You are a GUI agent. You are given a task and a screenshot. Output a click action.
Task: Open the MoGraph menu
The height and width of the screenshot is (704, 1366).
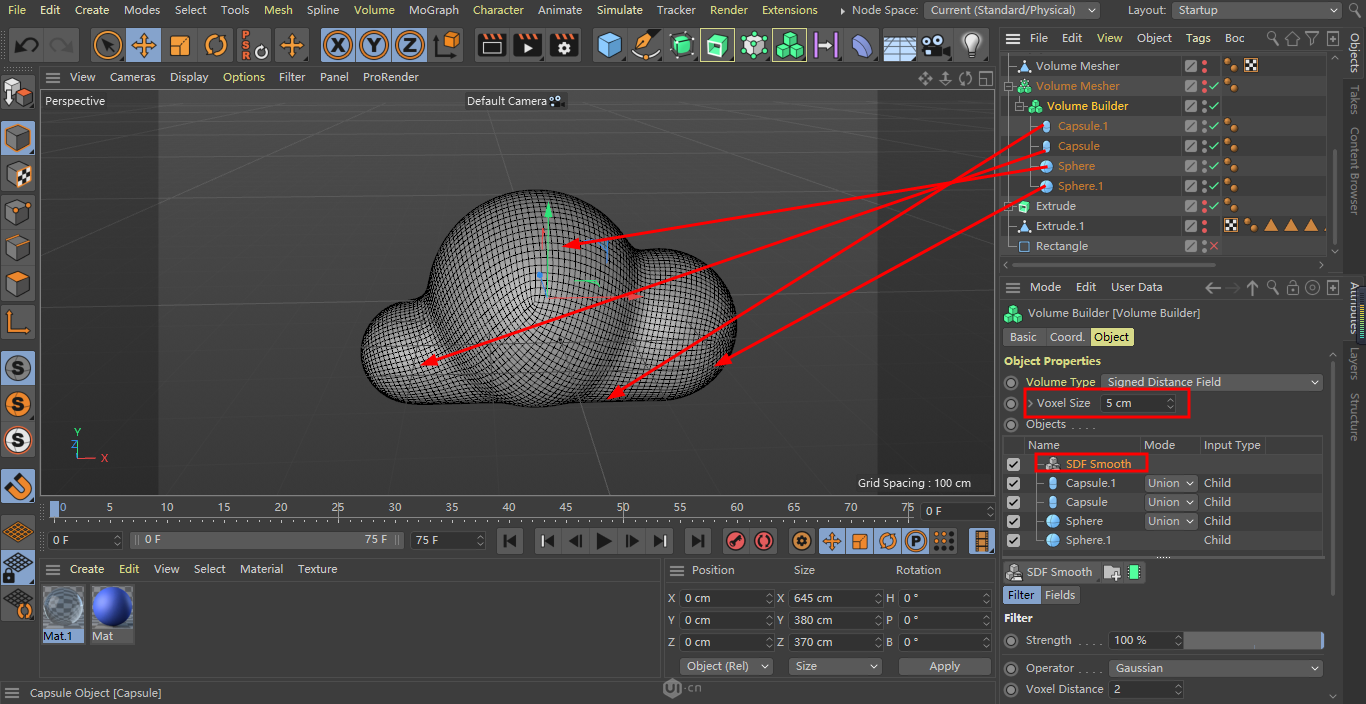[434, 10]
